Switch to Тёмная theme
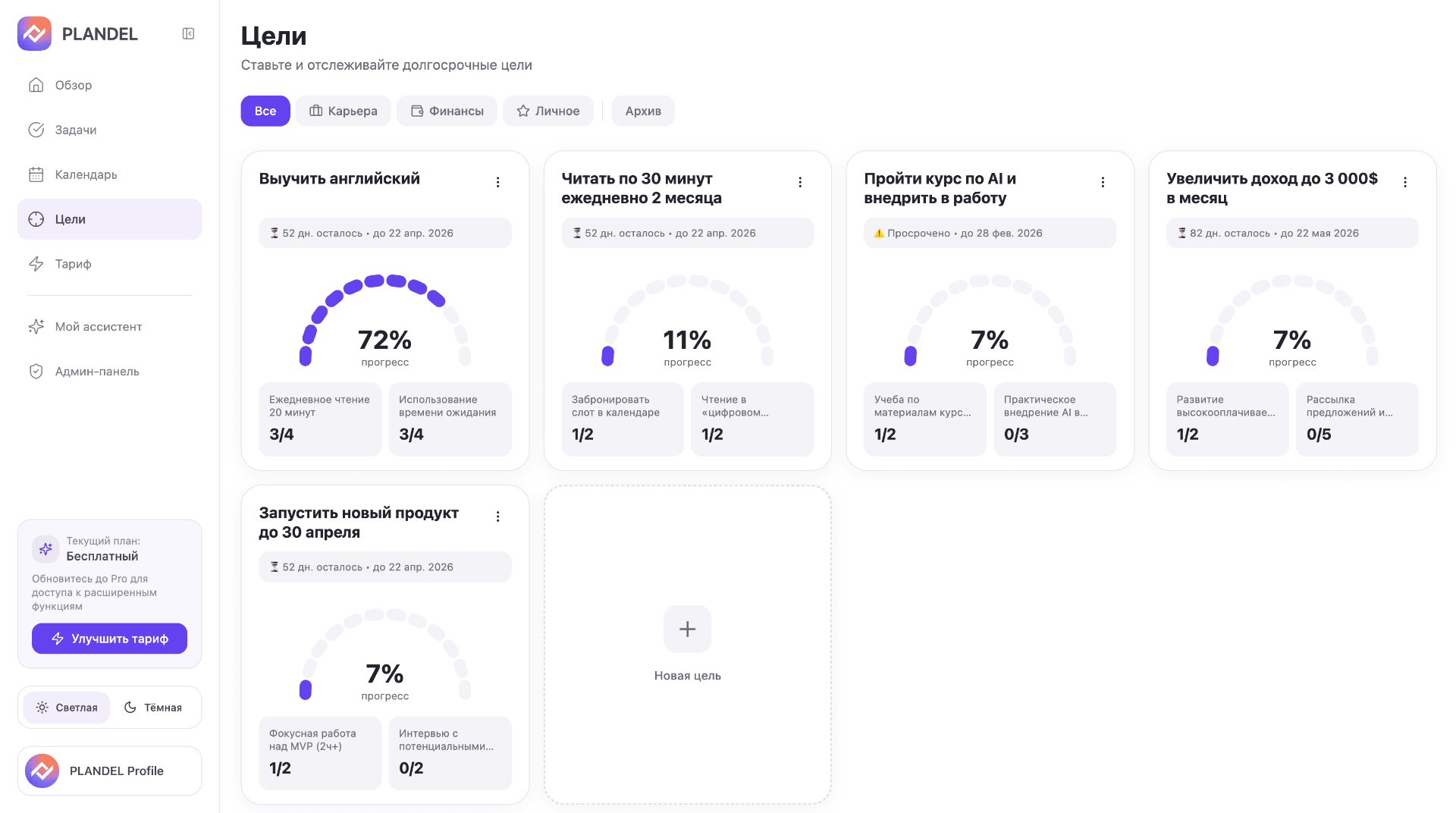Viewport: 1456px width, 813px height. click(x=153, y=708)
